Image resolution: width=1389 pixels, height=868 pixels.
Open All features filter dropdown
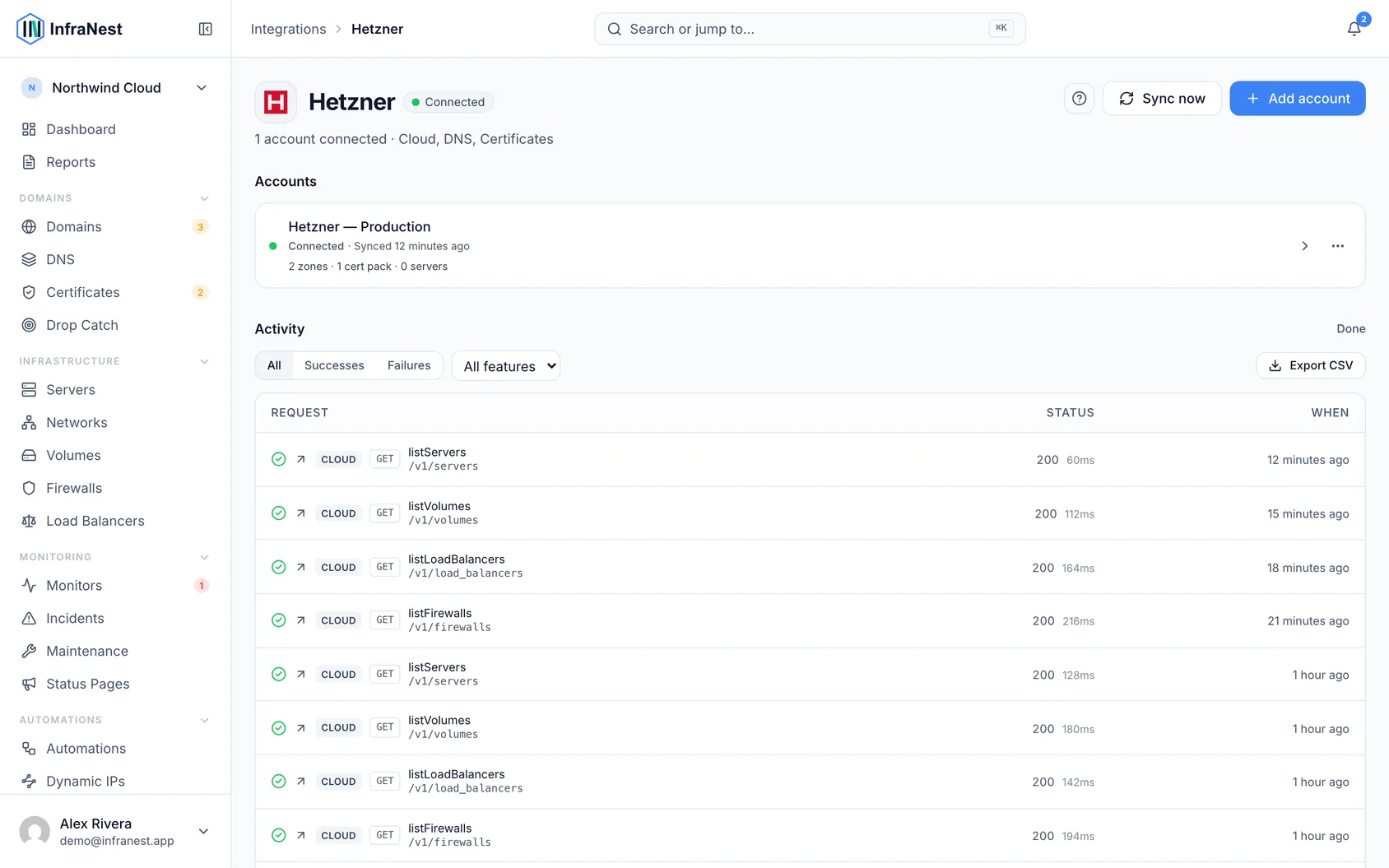click(x=506, y=366)
